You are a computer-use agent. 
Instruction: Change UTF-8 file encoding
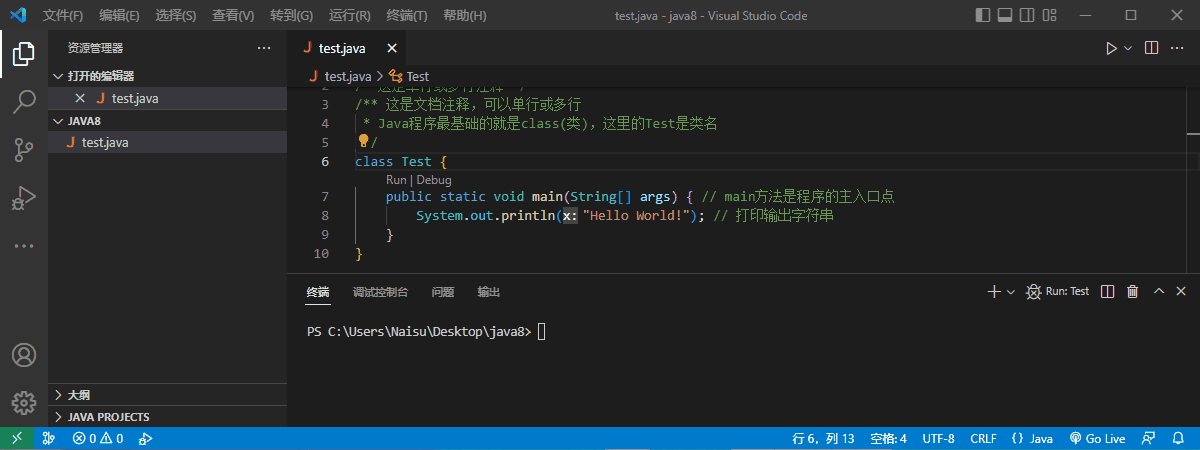click(x=938, y=438)
